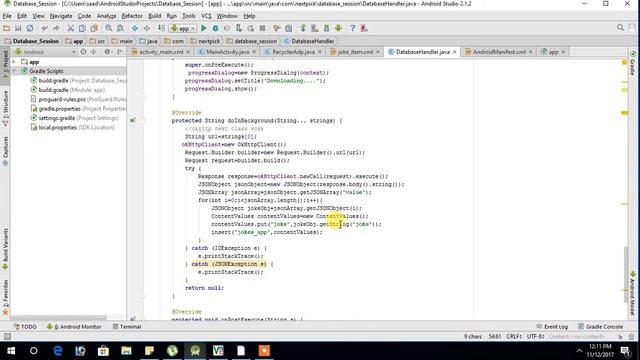Click the Stop square icon
640x360 pixels.
pyautogui.click(x=262, y=28)
